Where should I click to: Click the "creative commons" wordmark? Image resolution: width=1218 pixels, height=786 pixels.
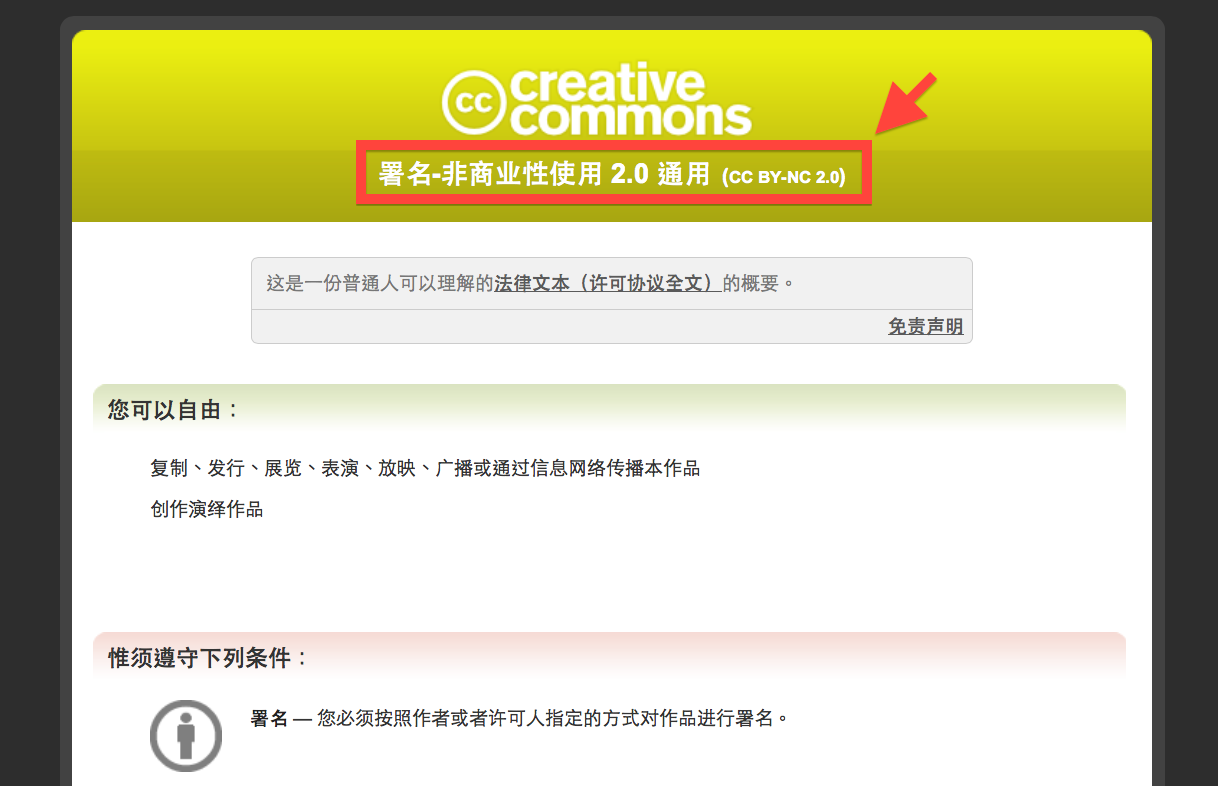(631, 100)
